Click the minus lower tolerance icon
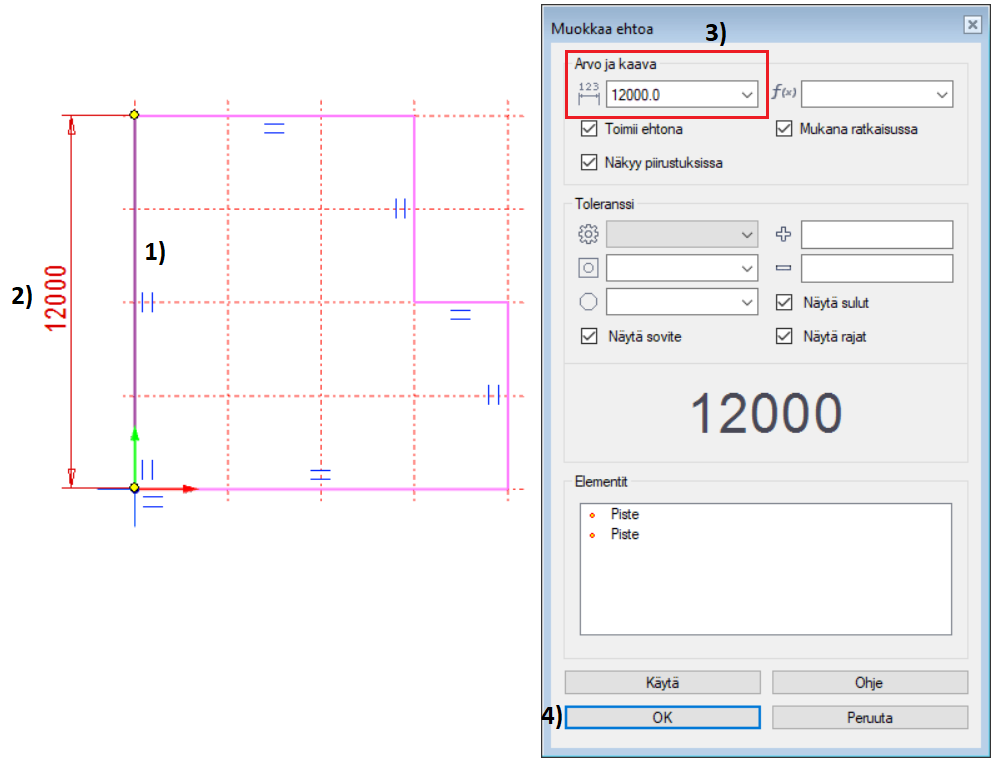Image resolution: width=994 pixels, height=761 pixels. [784, 268]
